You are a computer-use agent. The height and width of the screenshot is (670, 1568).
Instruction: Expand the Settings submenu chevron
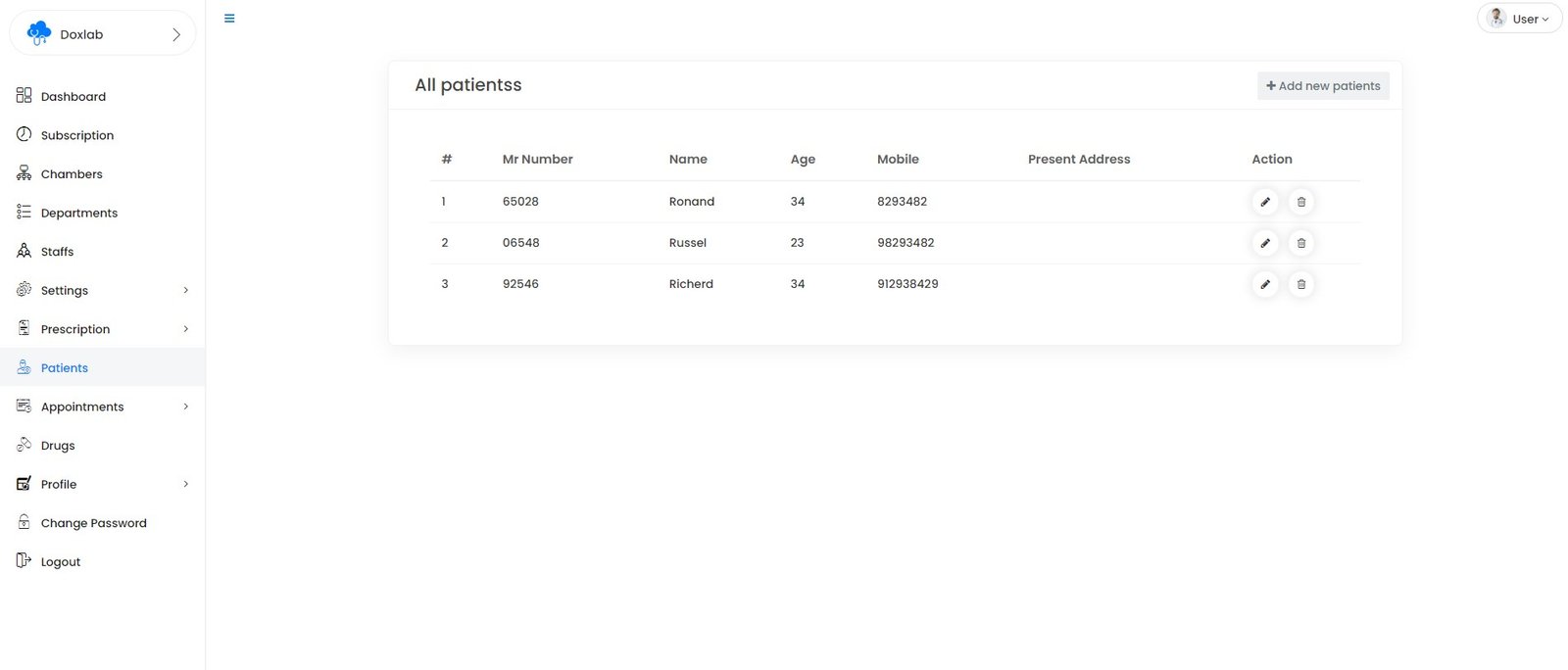tap(185, 291)
